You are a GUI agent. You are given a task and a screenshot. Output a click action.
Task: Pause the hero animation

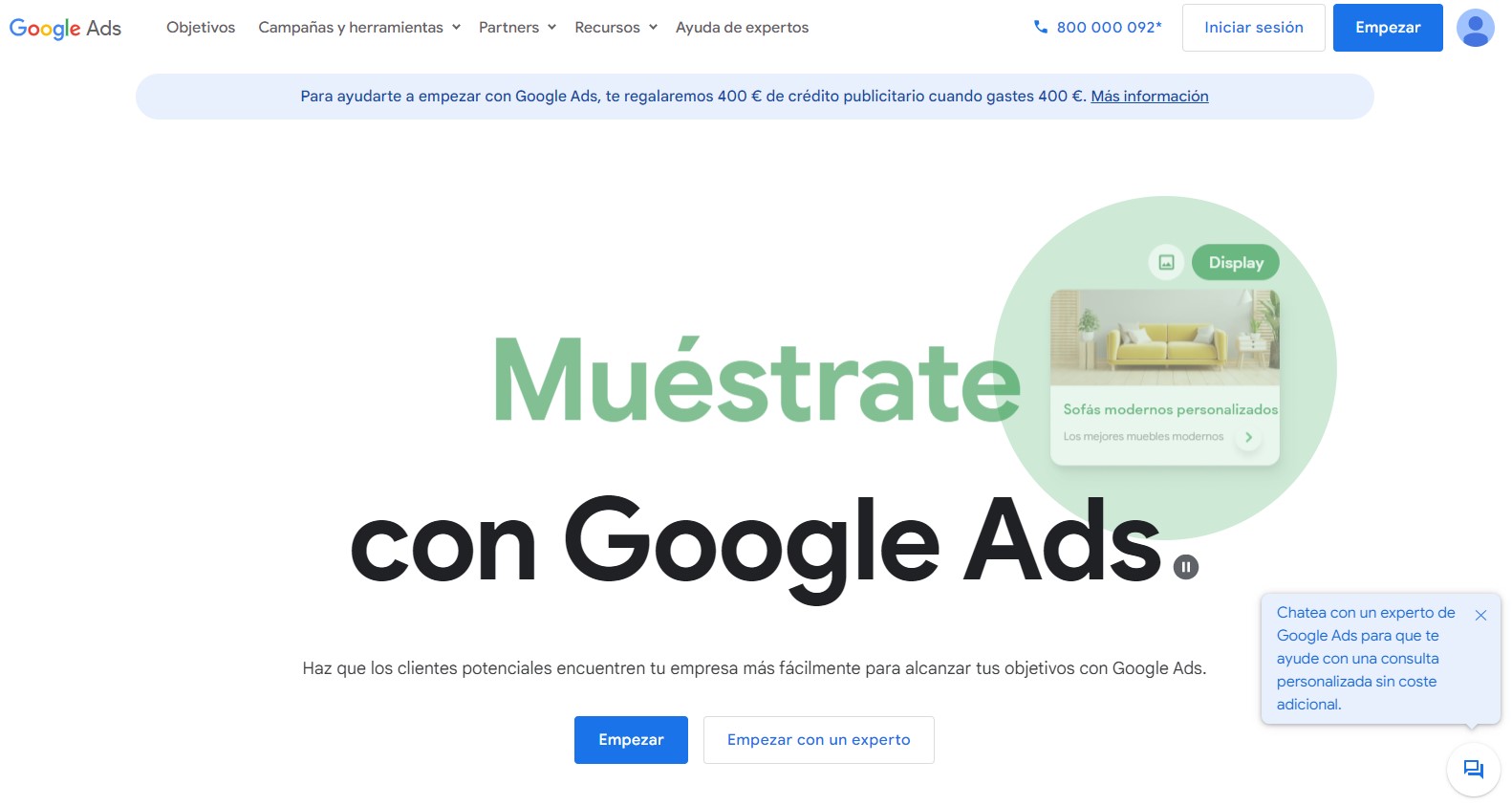[1185, 567]
